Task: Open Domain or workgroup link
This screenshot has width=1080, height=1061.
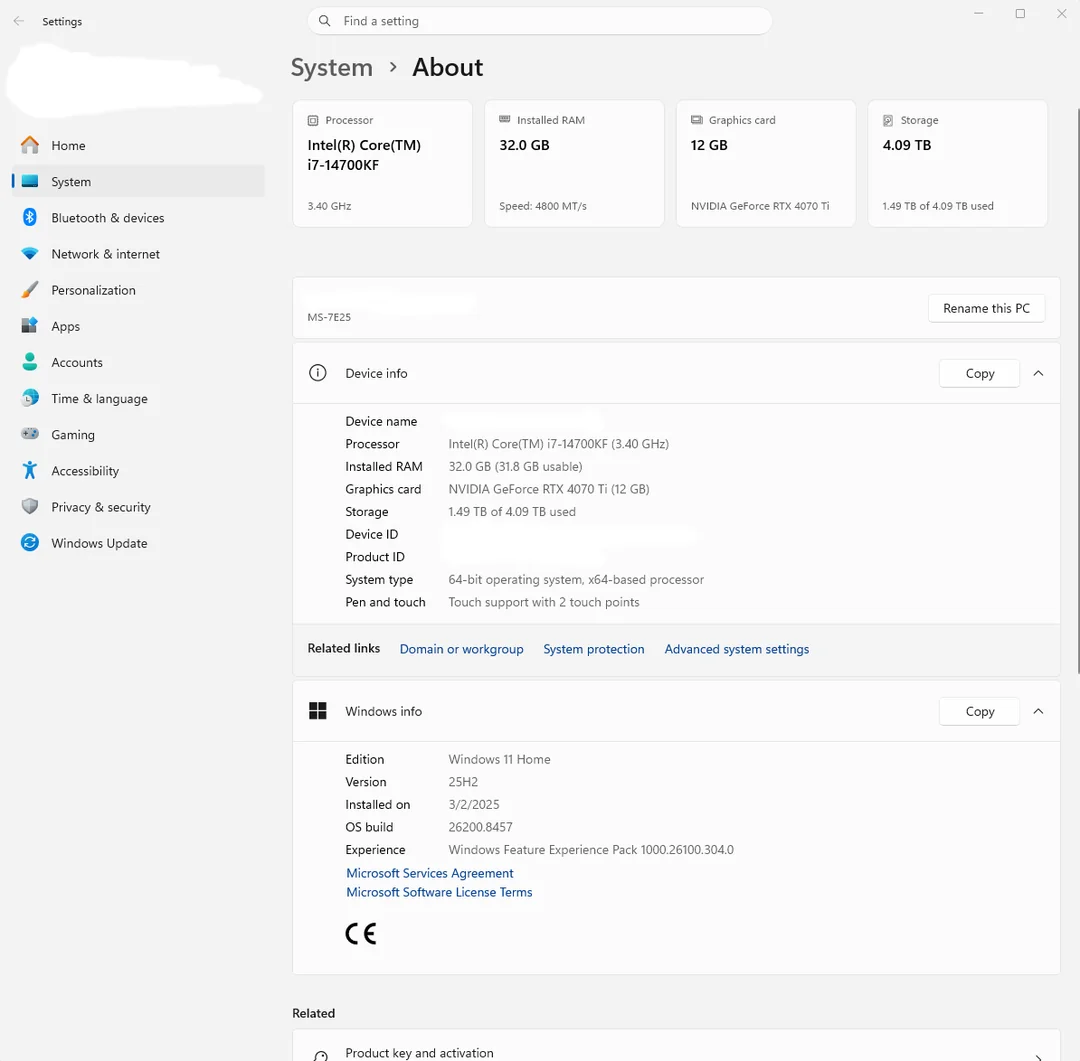Action: coord(461,649)
